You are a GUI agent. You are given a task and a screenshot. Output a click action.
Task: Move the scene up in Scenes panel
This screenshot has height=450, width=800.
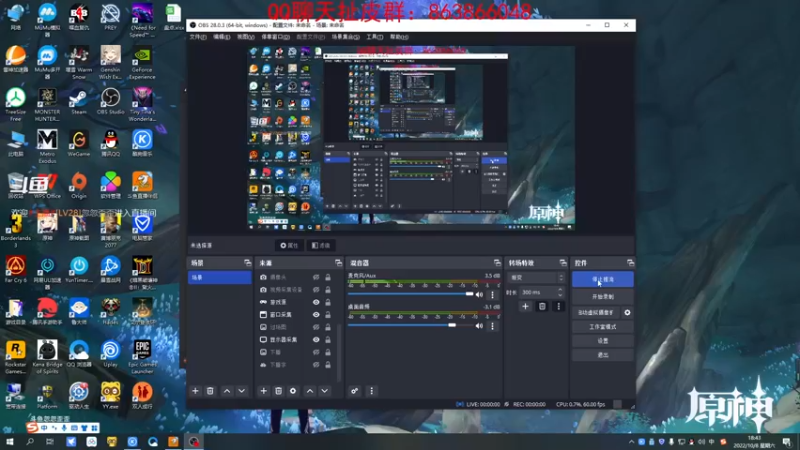[227, 391]
